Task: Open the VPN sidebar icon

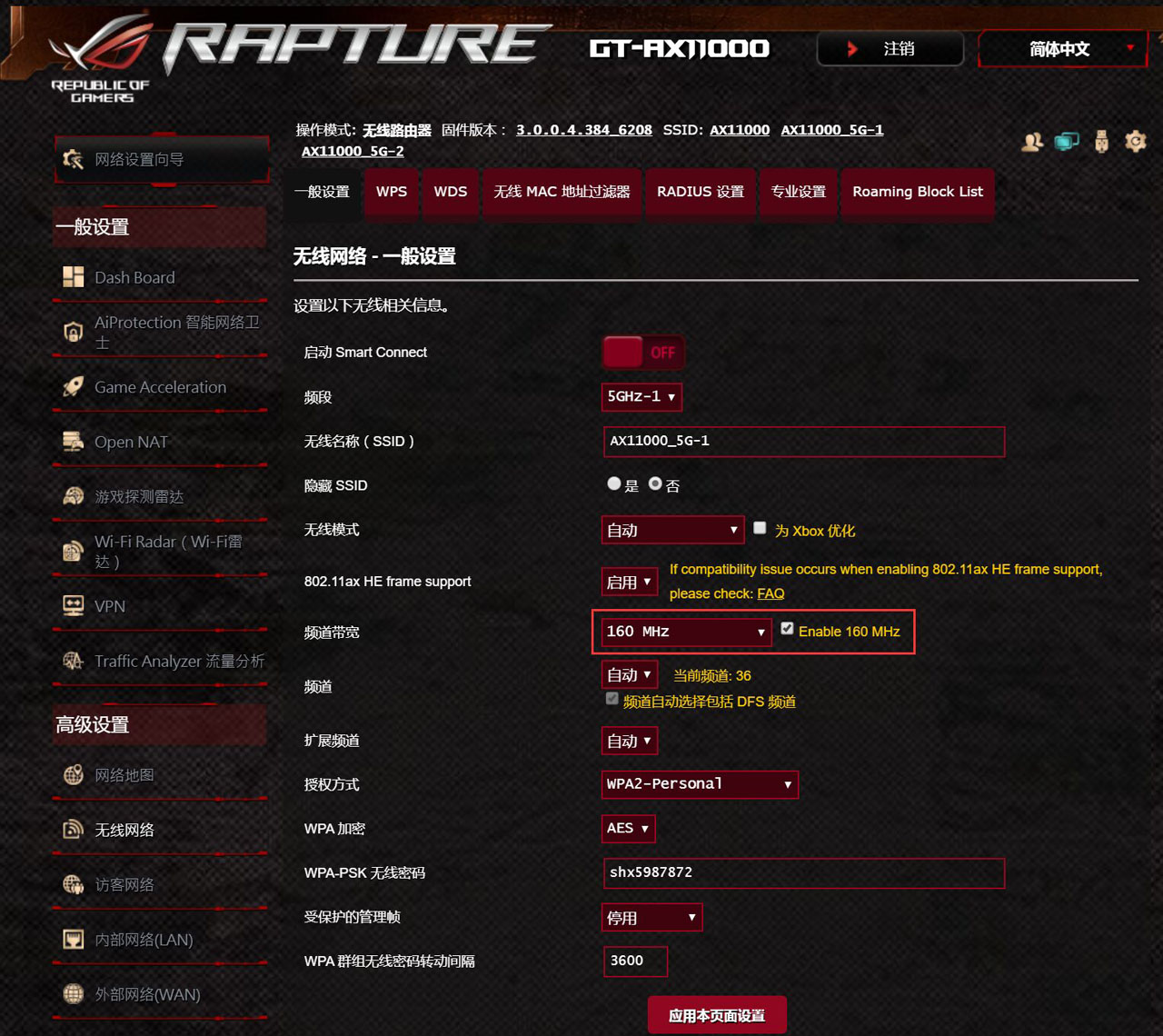Action: pos(74,606)
